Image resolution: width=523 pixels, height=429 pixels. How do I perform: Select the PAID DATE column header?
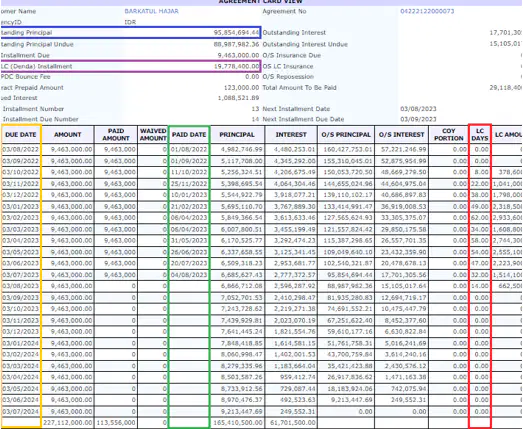coord(189,134)
